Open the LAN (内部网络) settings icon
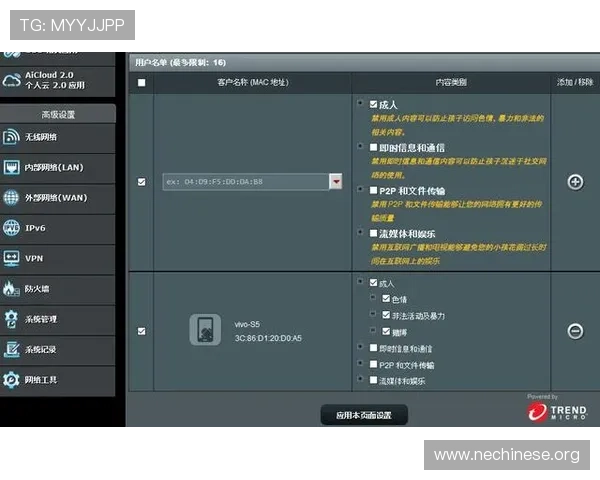 13,167
